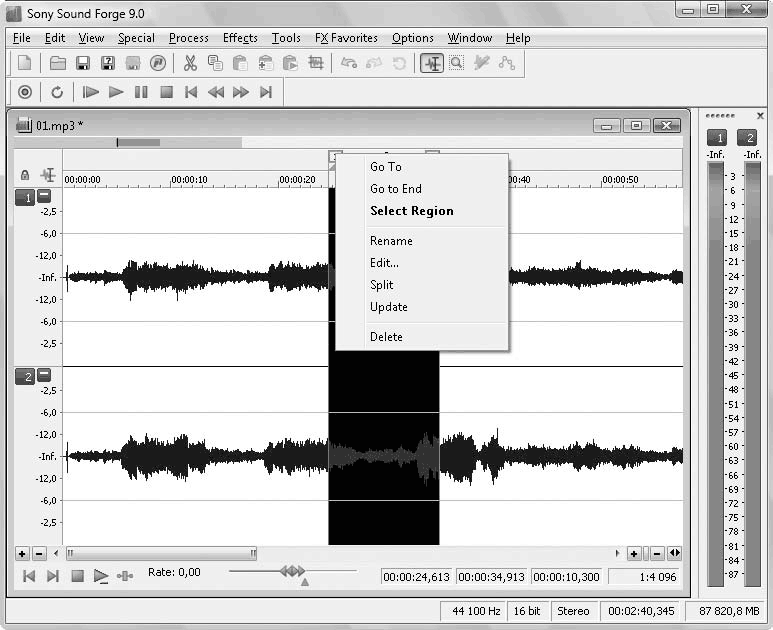Toggle the Loop Playback button
The height and width of the screenshot is (630, 773).
click(57, 92)
